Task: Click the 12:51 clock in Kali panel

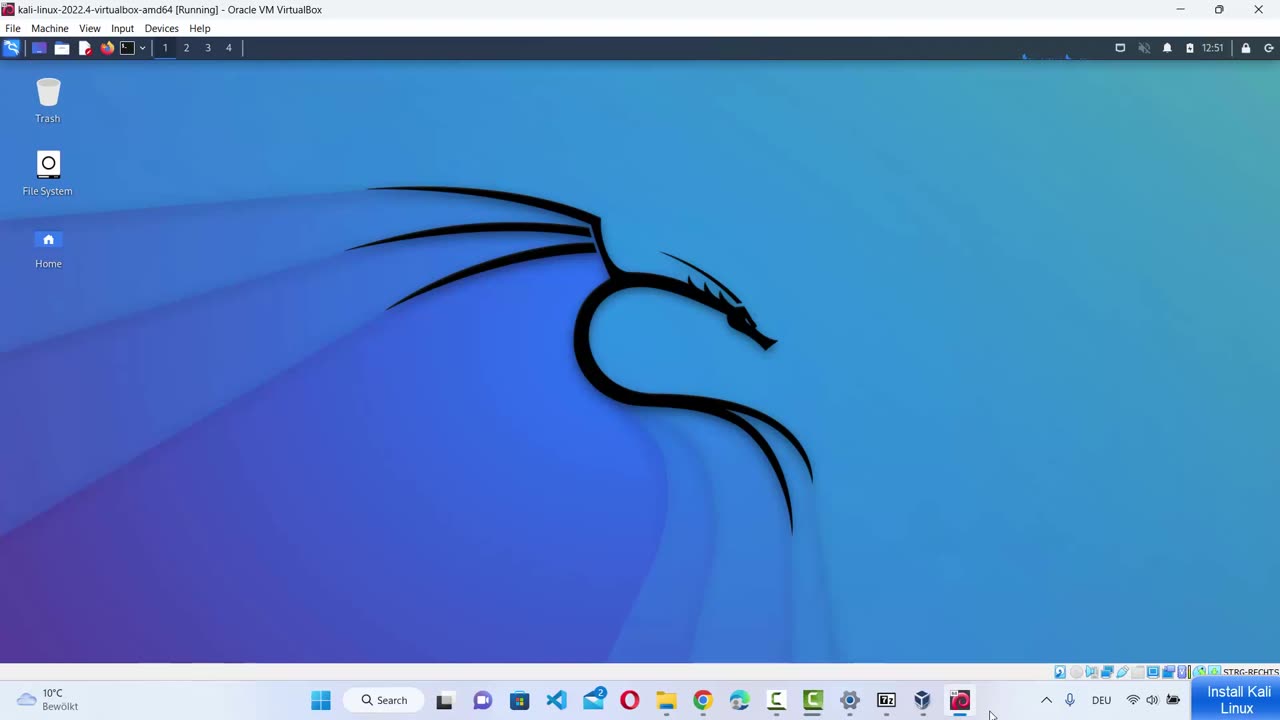Action: 1212,48
